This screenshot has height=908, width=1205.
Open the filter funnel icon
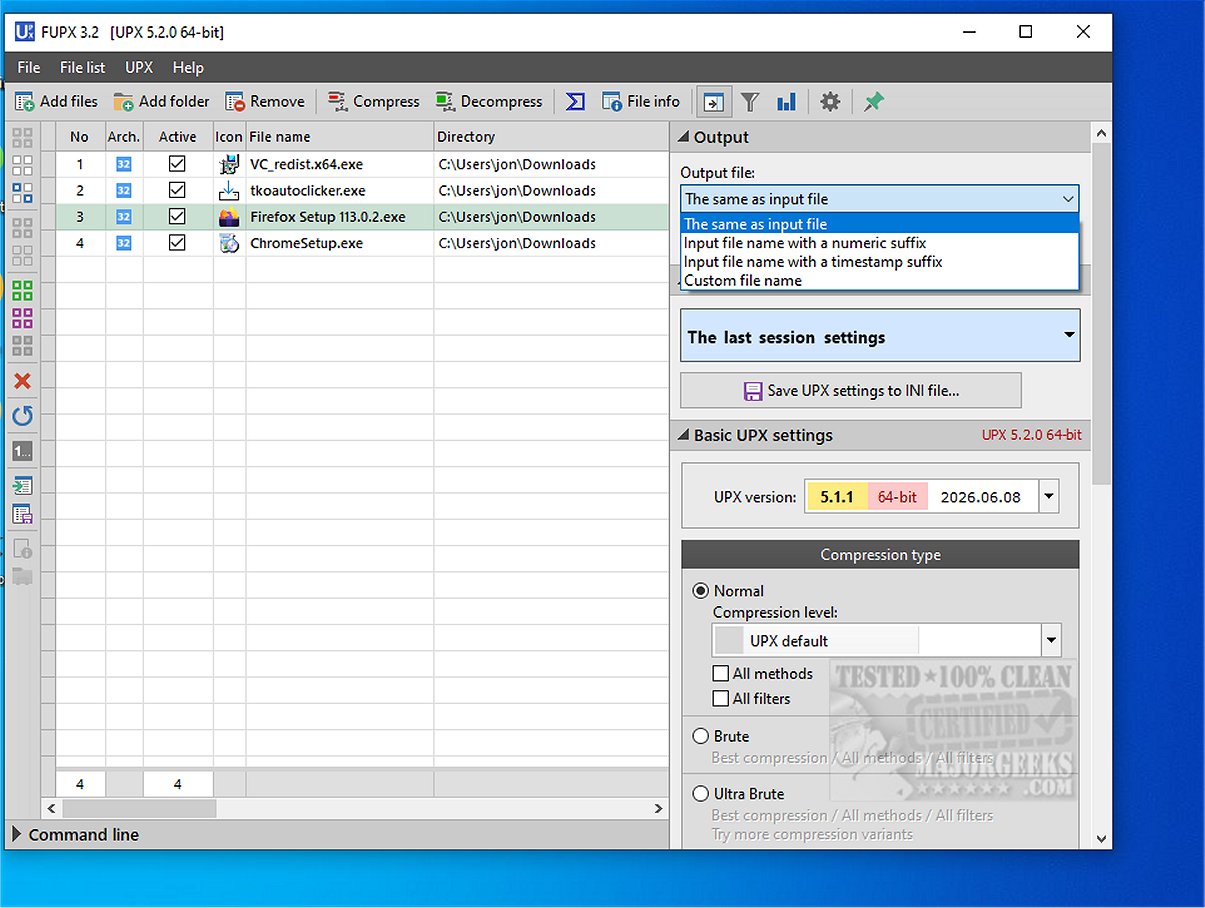click(750, 101)
